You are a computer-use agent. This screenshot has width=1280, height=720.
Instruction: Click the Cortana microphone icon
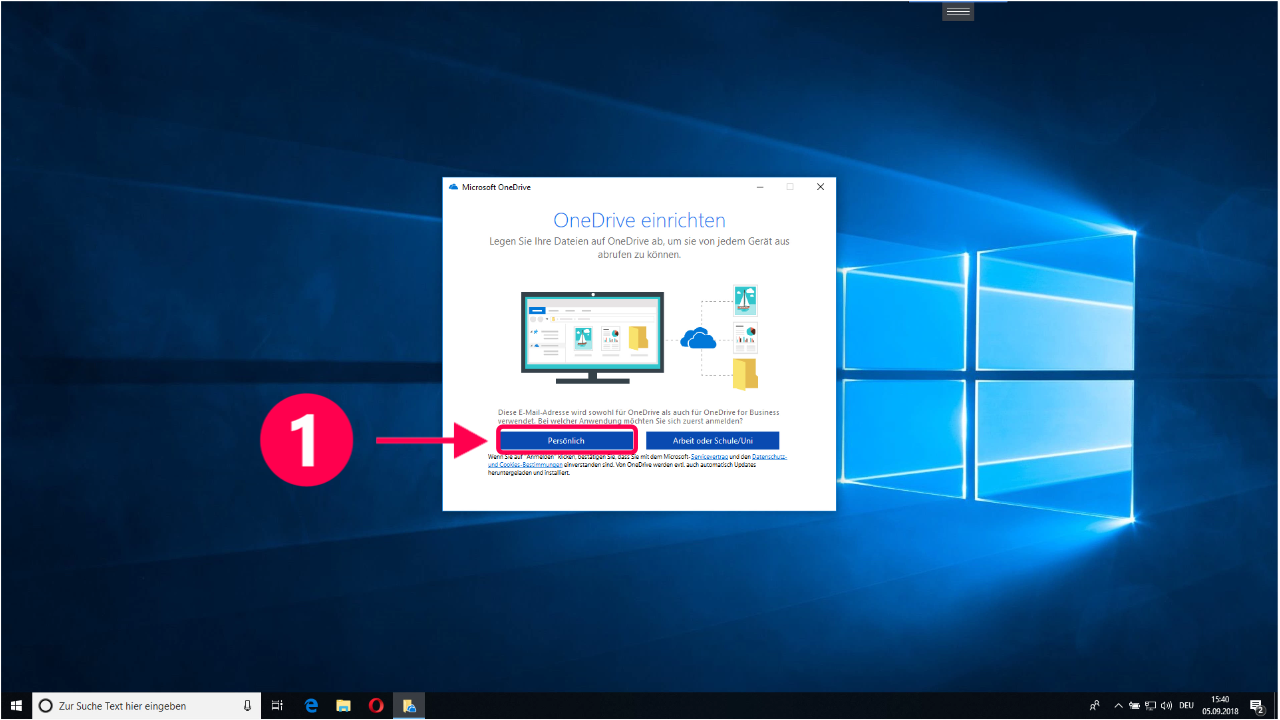(248, 706)
